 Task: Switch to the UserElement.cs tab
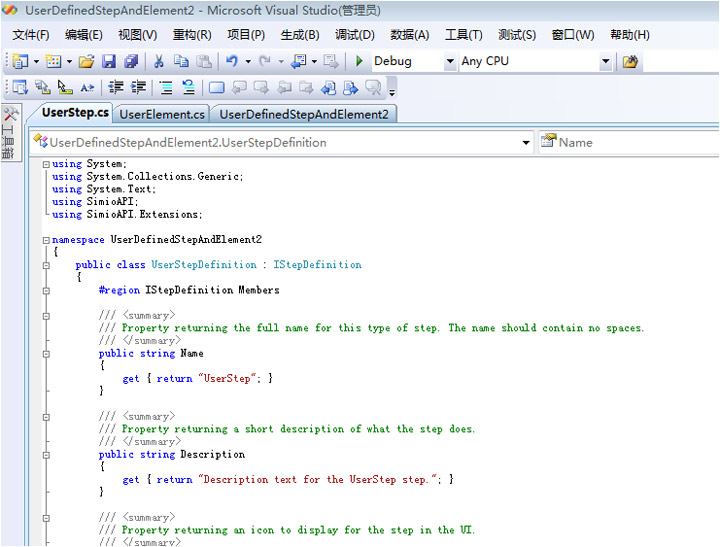pyautogui.click(x=162, y=114)
